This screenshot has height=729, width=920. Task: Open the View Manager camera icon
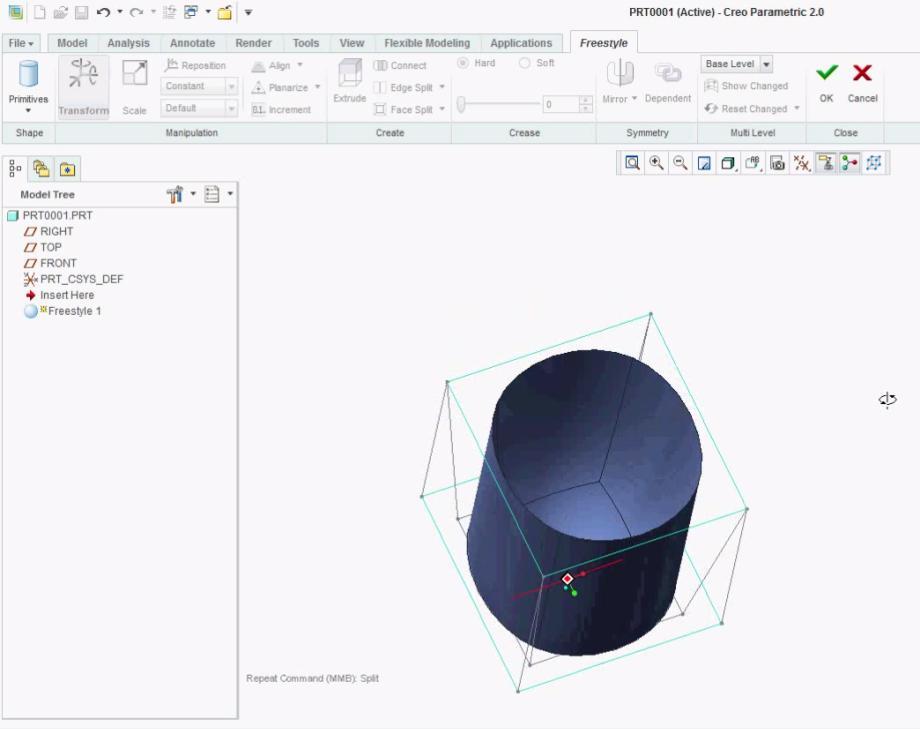[x=777, y=163]
